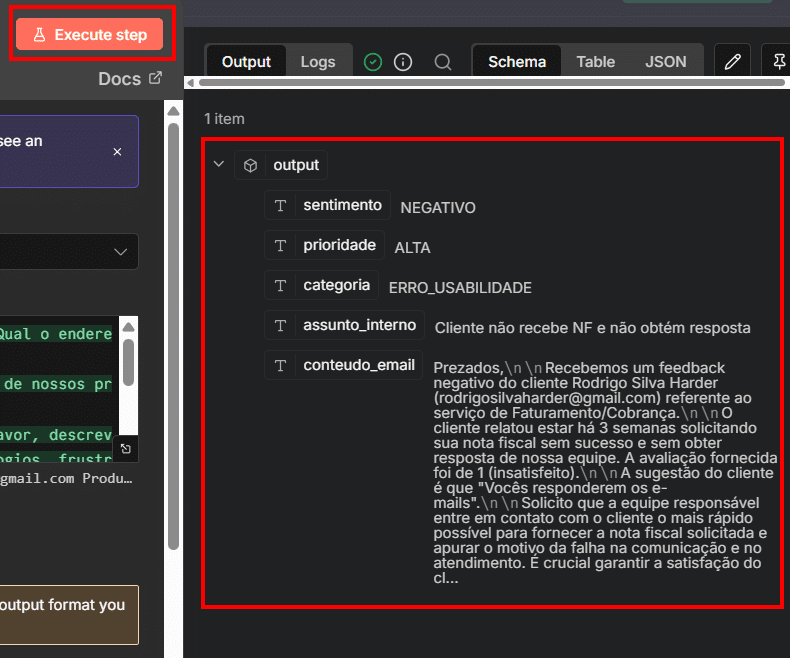This screenshot has width=790, height=658.
Task: Click the code editor text area
Action: click(x=59, y=388)
